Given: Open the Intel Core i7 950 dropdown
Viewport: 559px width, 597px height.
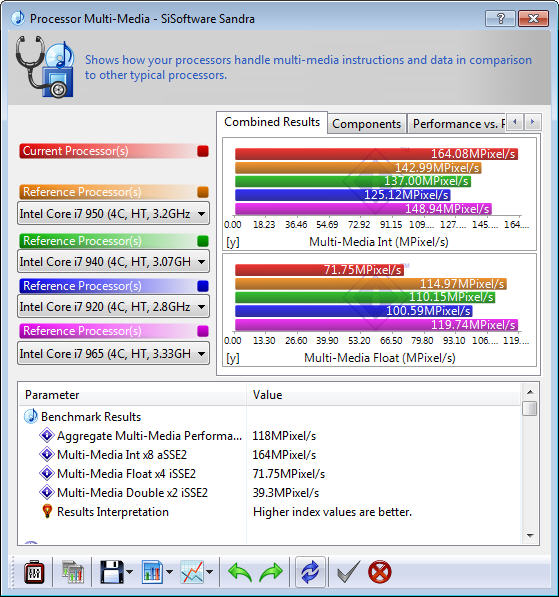Looking at the screenshot, I should pyautogui.click(x=113, y=214).
